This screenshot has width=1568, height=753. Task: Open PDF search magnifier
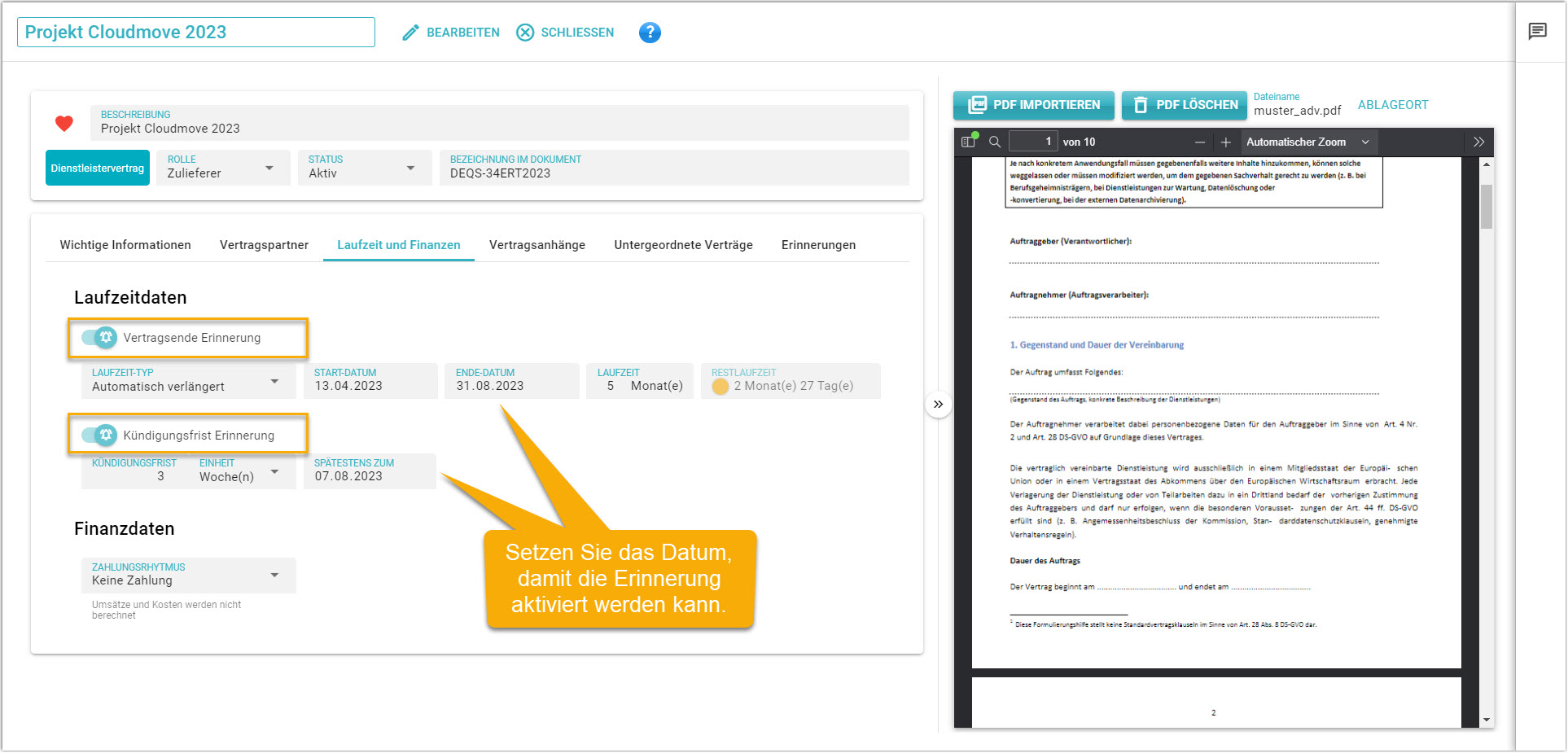click(x=995, y=142)
